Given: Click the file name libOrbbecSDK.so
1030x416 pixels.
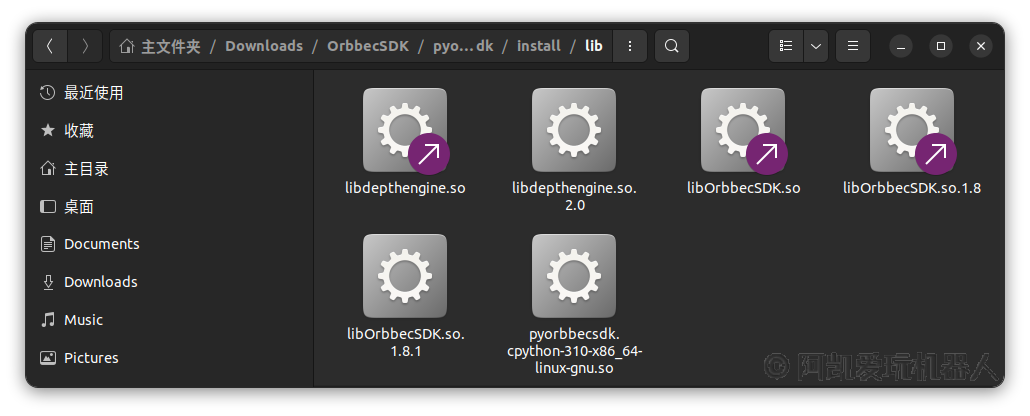Looking at the screenshot, I should click(744, 188).
